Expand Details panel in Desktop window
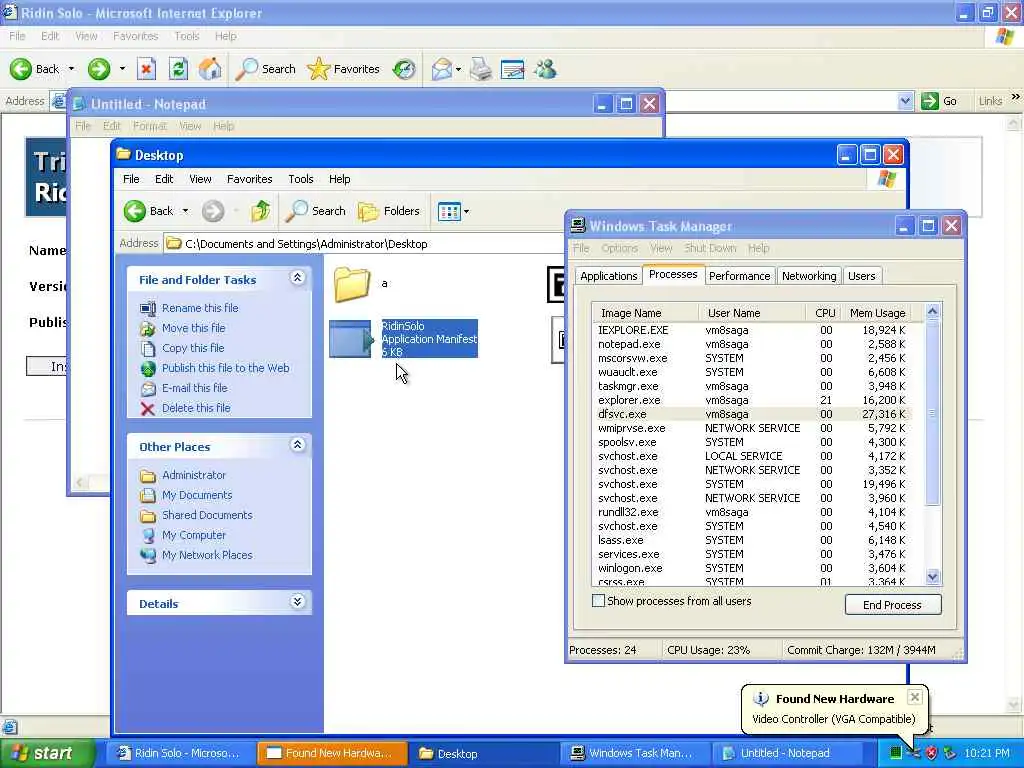Image resolution: width=1024 pixels, height=768 pixels. pyautogui.click(x=297, y=602)
